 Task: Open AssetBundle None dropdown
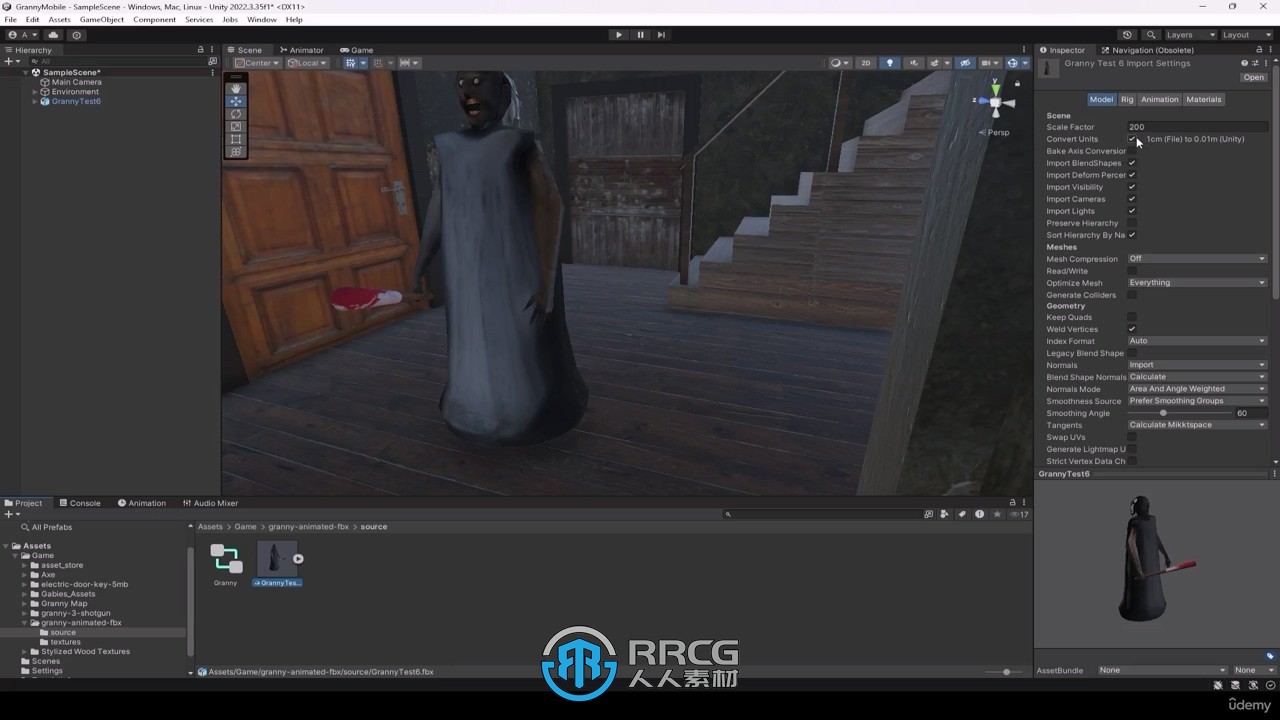1162,670
